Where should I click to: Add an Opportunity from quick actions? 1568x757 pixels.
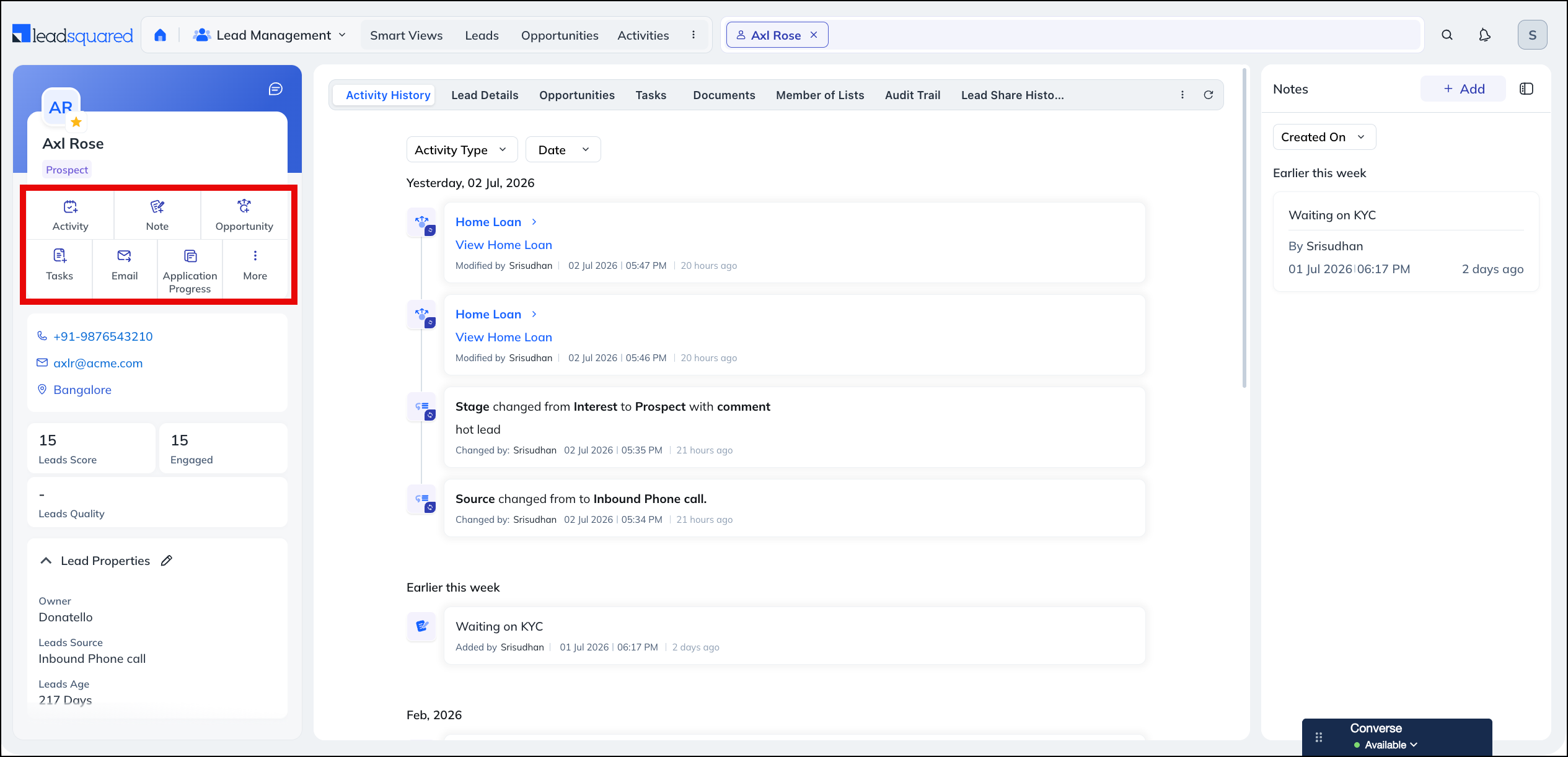pyautogui.click(x=244, y=215)
